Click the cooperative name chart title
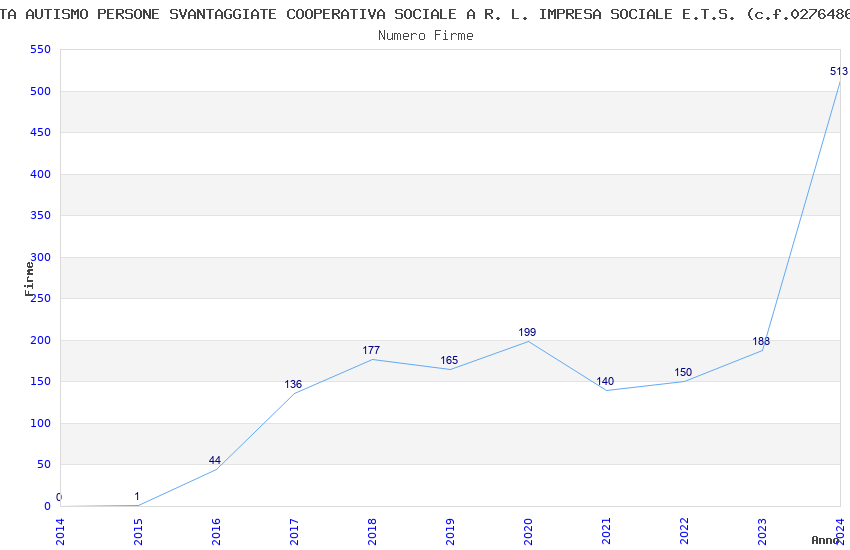This screenshot has height=550, width=850. pyautogui.click(x=425, y=14)
